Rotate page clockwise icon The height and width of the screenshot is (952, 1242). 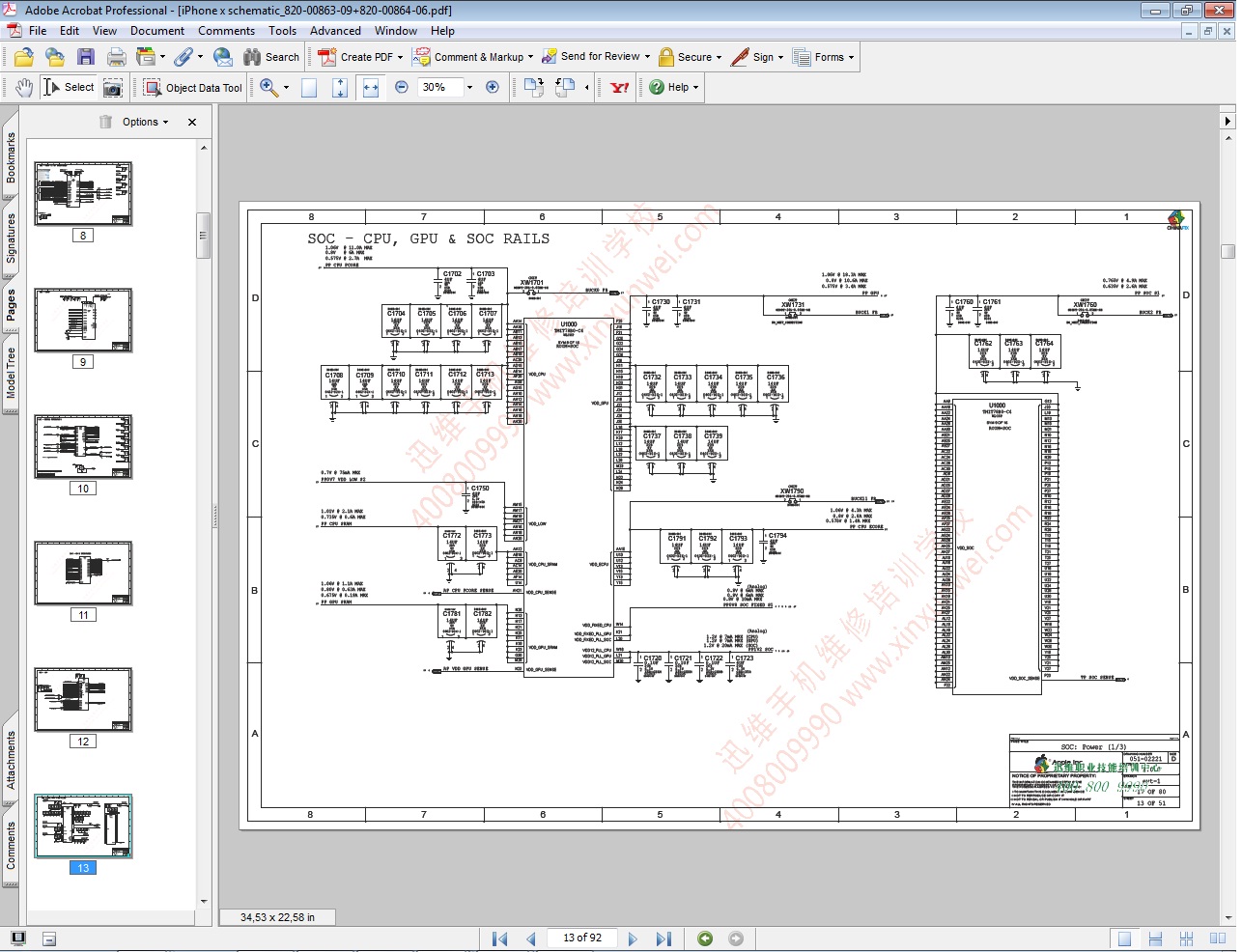point(533,88)
